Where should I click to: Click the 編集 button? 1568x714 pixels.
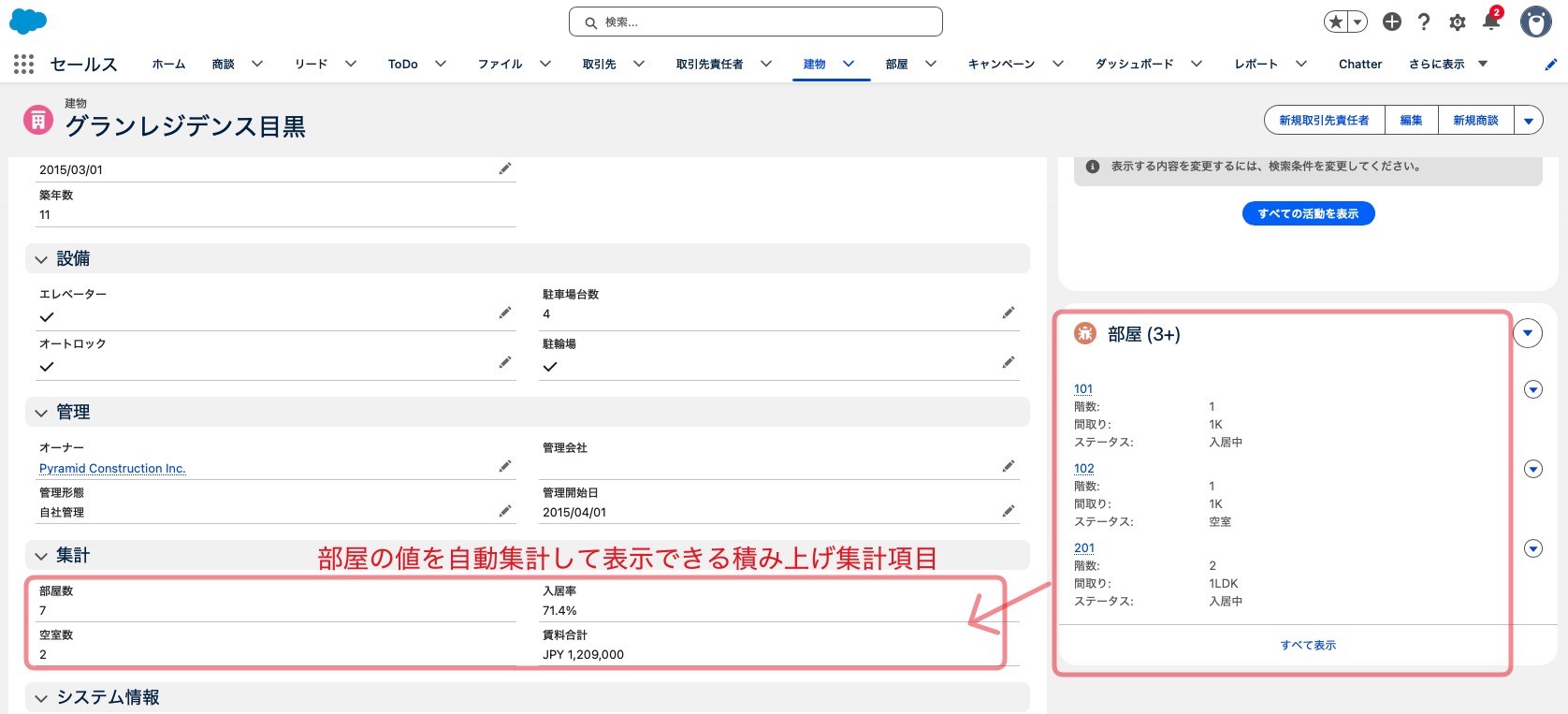(1411, 120)
